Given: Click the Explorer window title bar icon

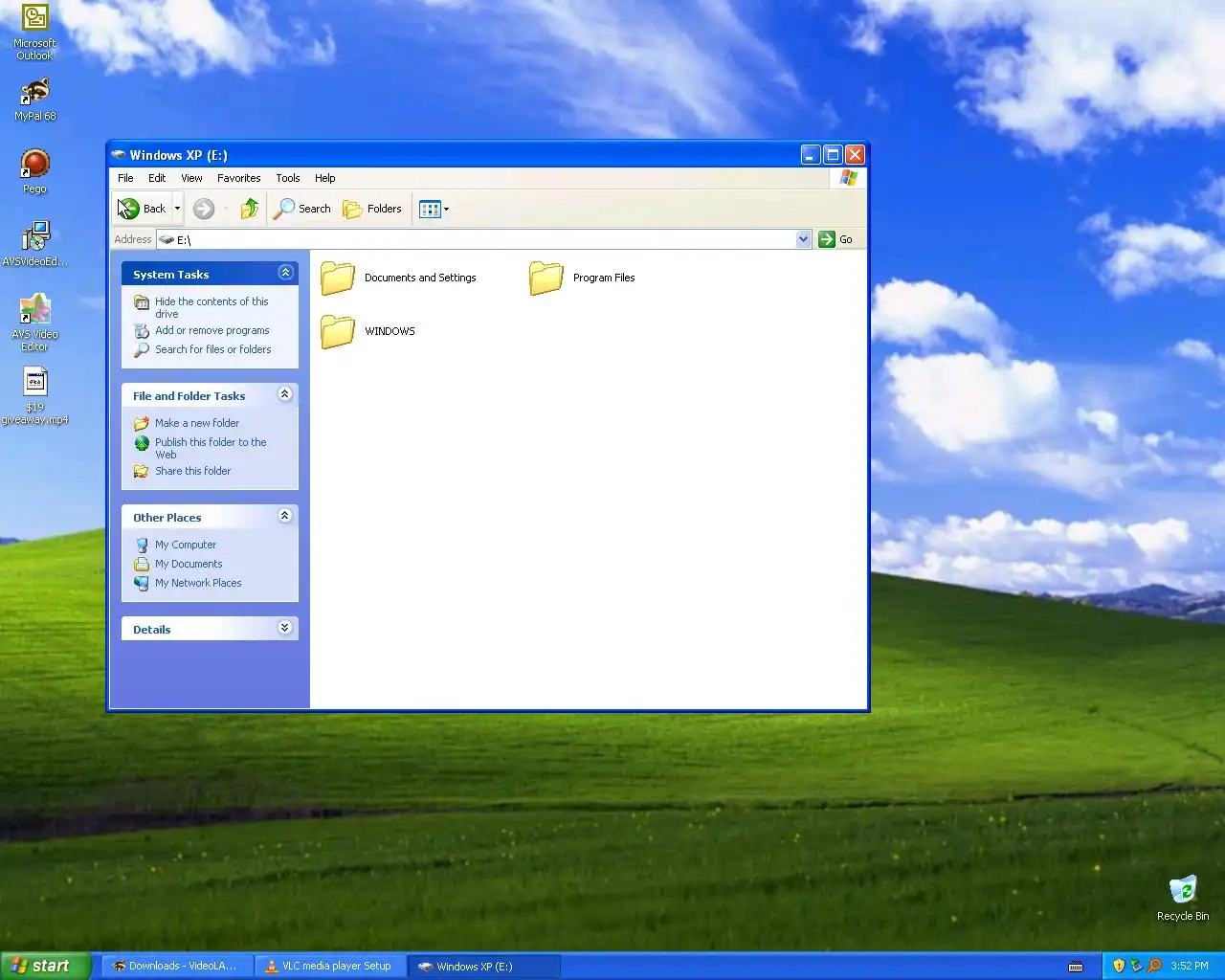Looking at the screenshot, I should point(119,155).
